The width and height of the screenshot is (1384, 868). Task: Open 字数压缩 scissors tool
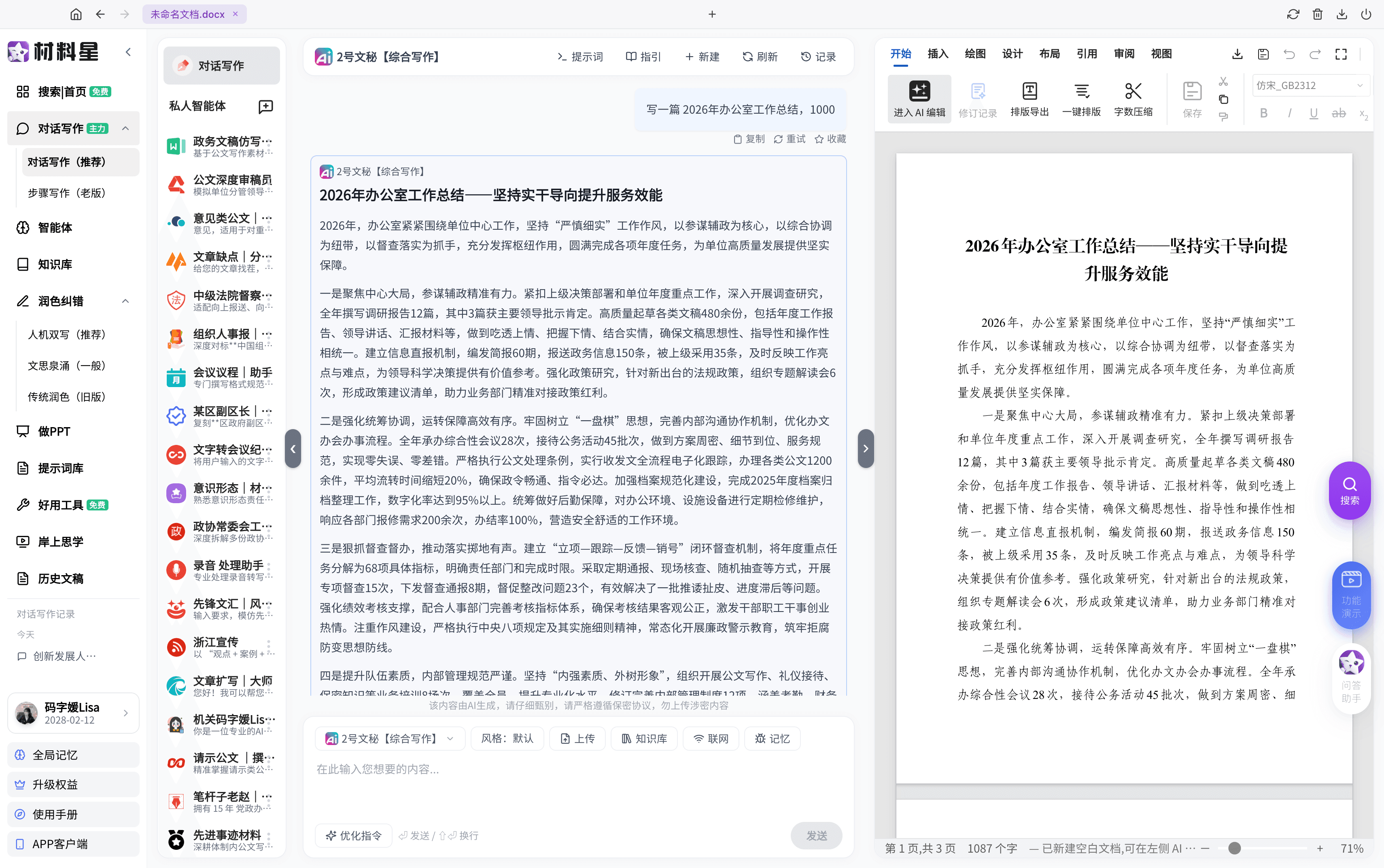1133,99
